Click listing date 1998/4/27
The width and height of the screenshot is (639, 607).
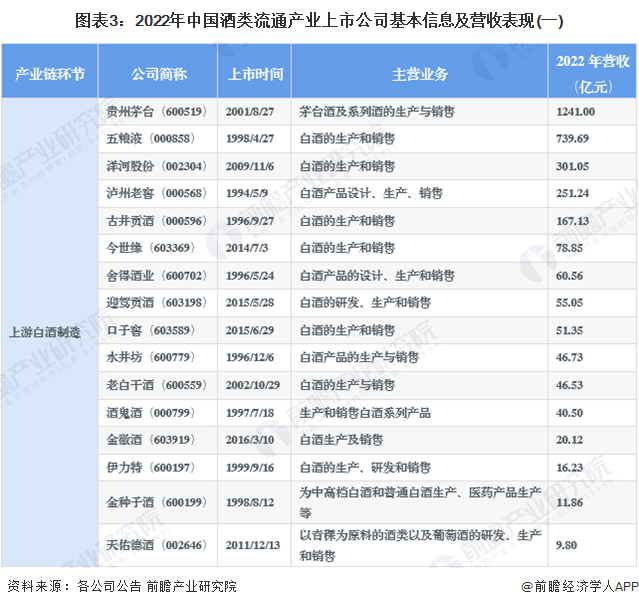pyautogui.click(x=250, y=139)
